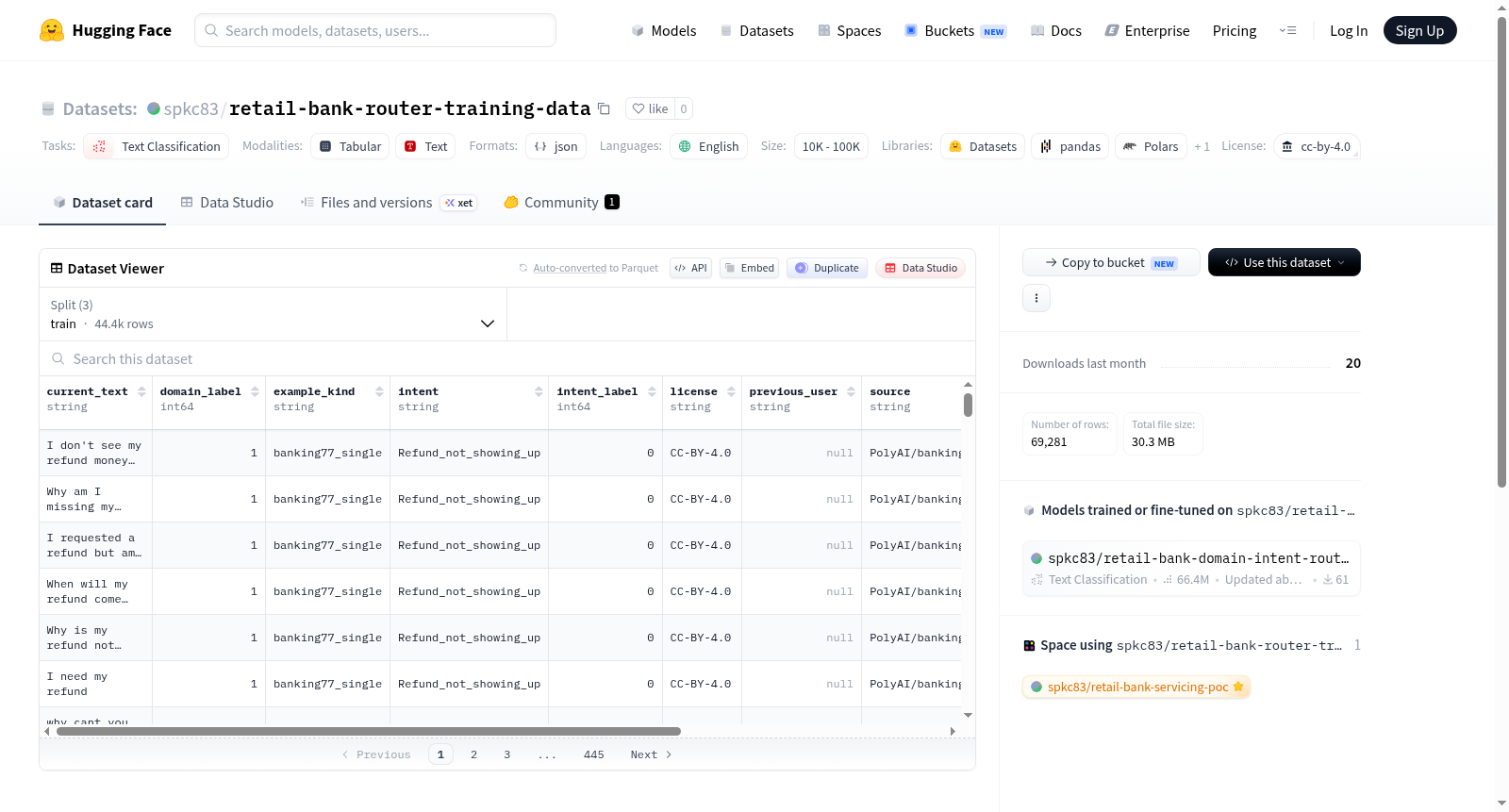Viewport: 1509px width, 812px height.
Task: Select the Polars library tag
Action: coord(1151,146)
